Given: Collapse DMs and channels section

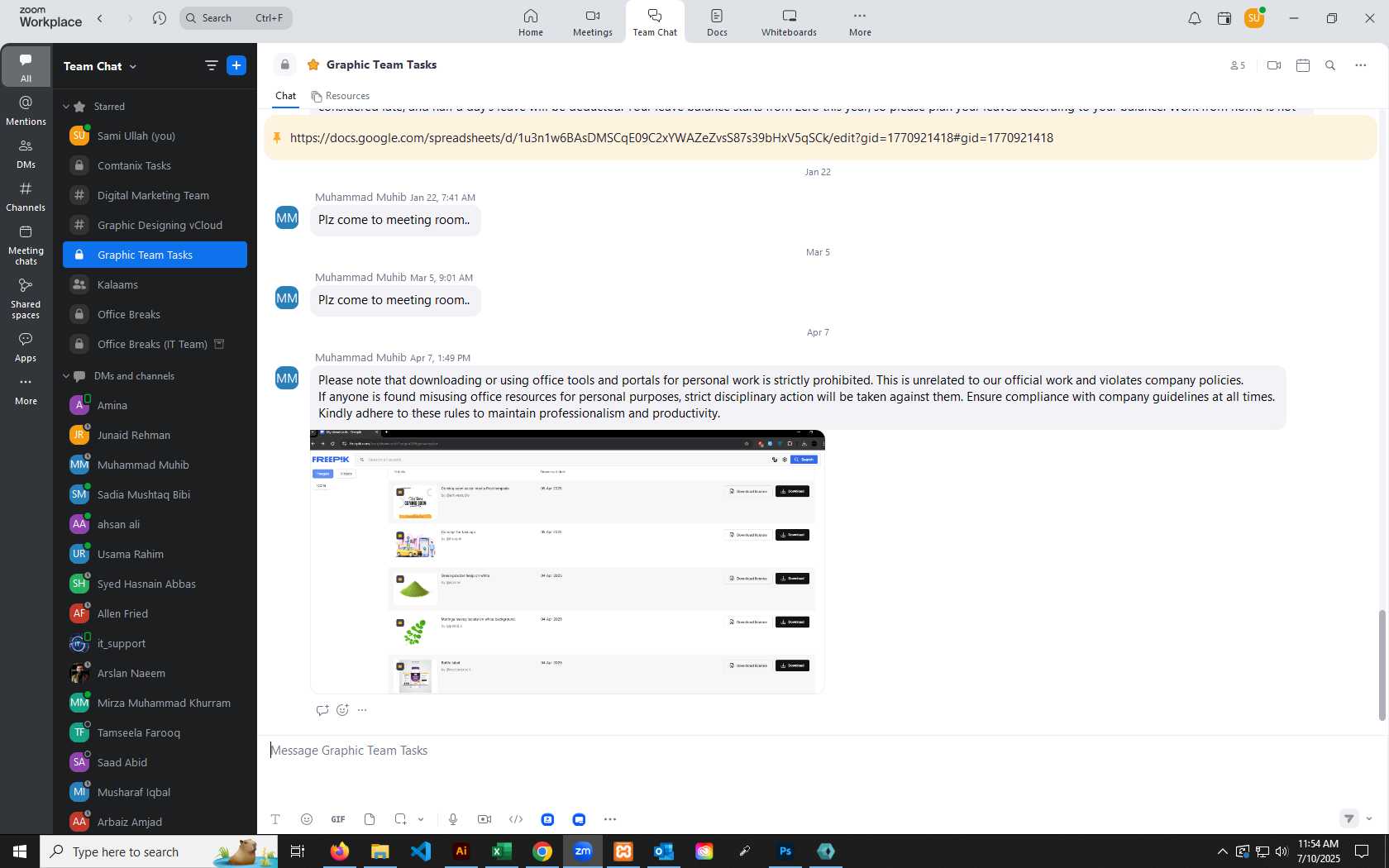Looking at the screenshot, I should click(x=66, y=376).
